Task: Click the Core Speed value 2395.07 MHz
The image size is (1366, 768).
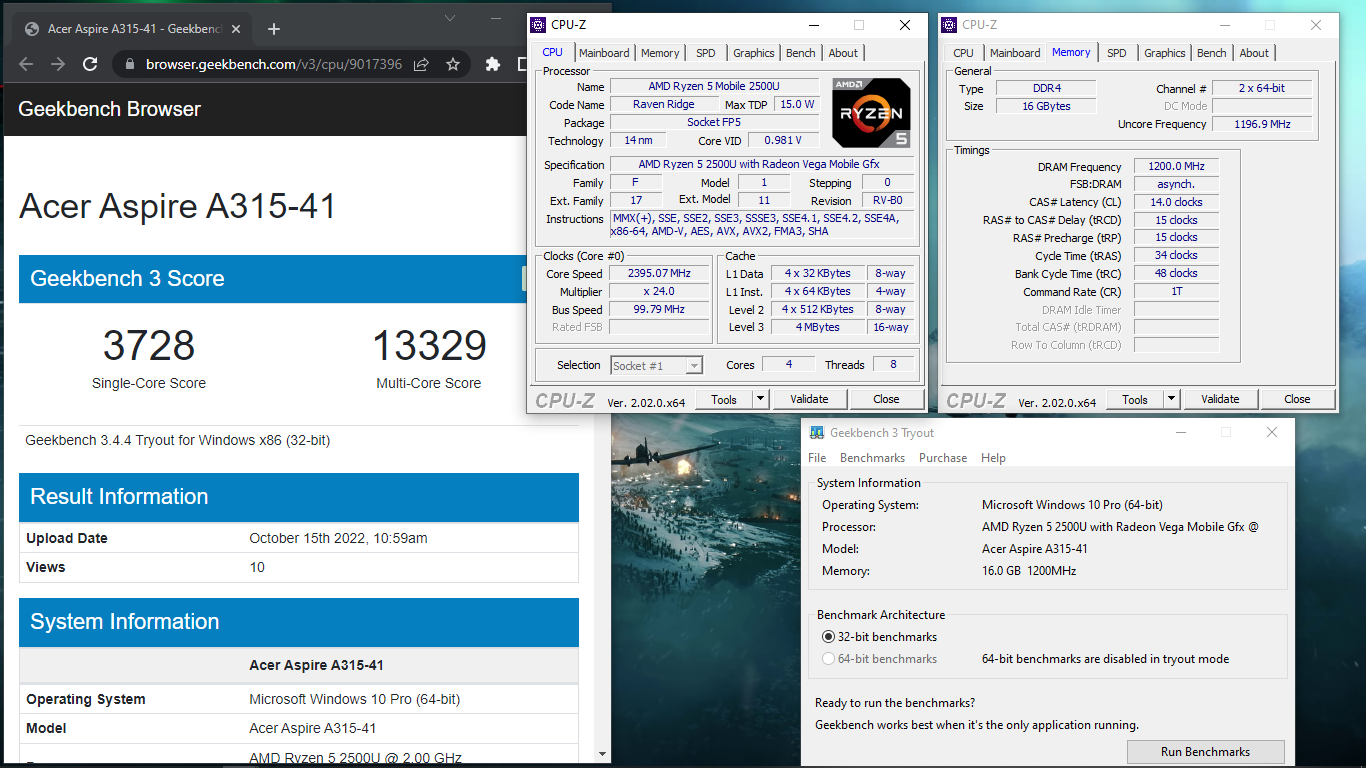Action: coord(659,274)
